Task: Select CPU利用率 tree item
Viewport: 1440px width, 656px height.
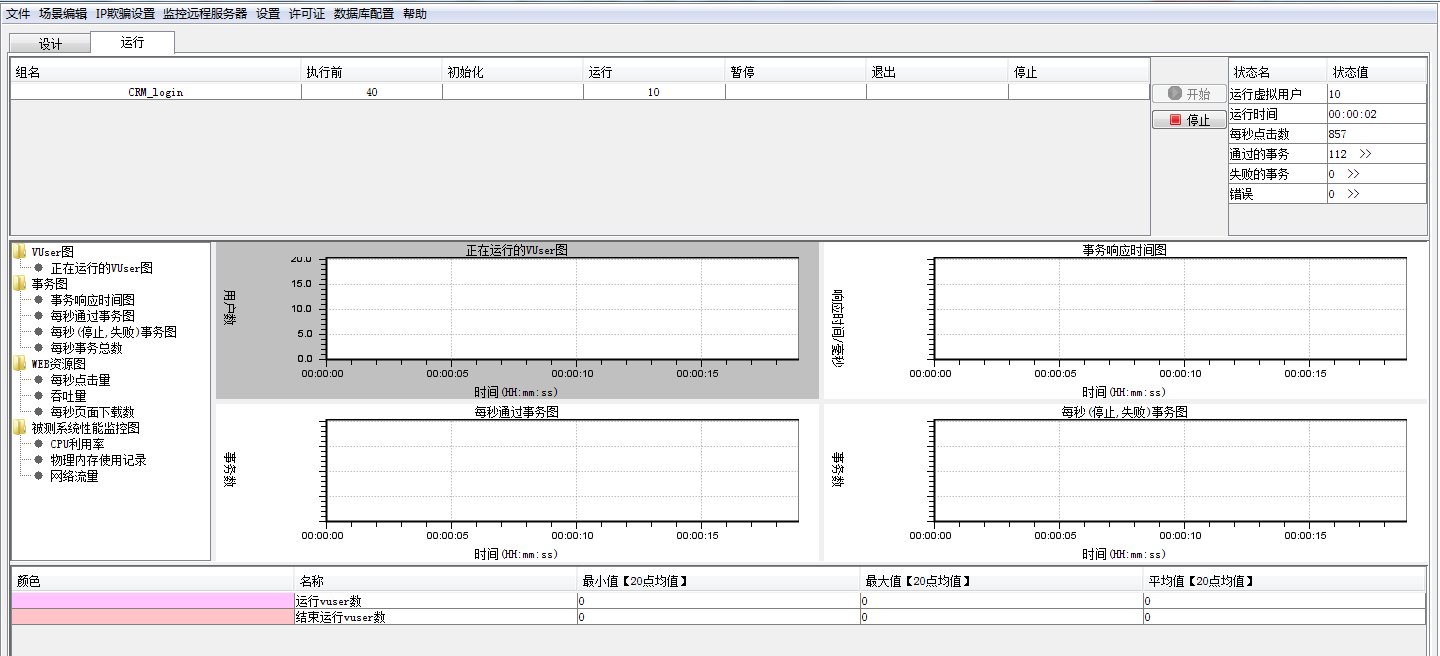Action: pyautogui.click(x=77, y=444)
